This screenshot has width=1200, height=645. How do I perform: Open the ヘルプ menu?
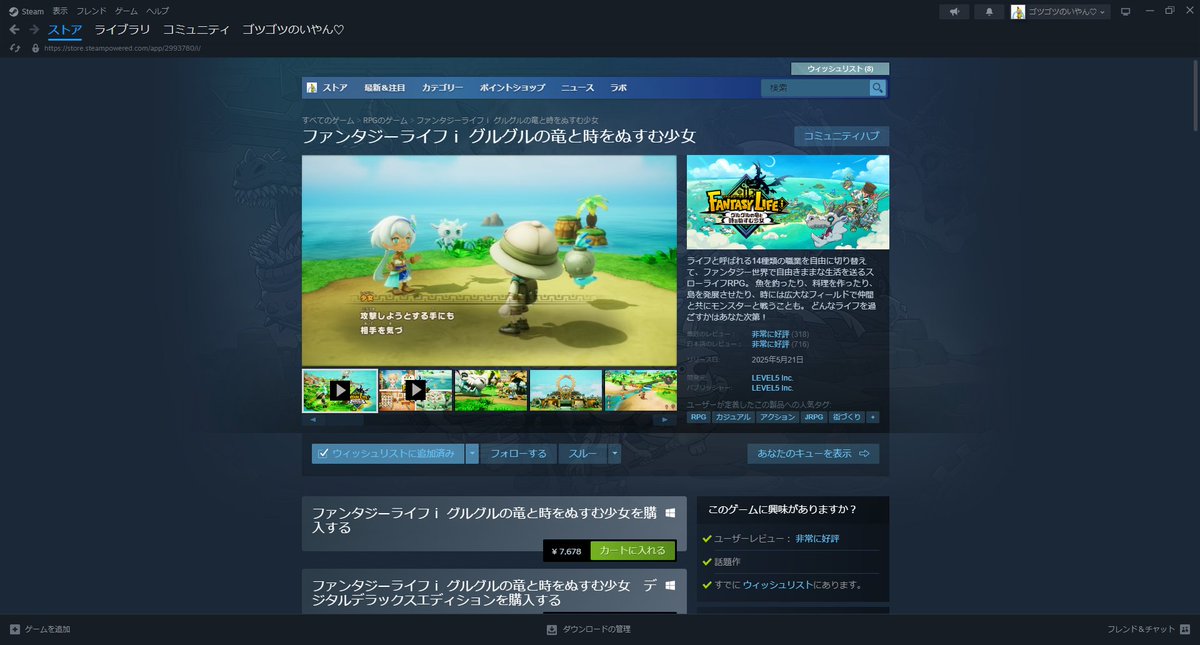coord(157,11)
